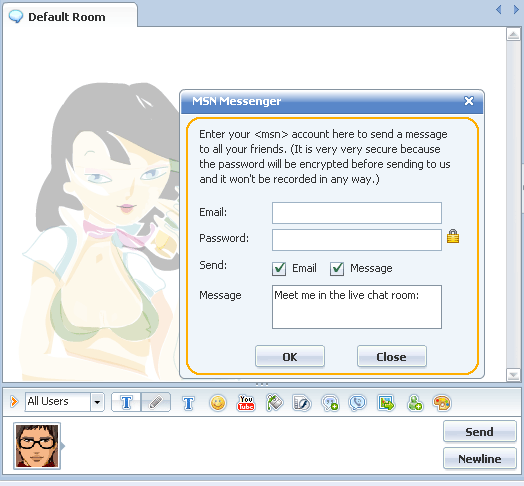Insert a YouTube video

[246, 402]
